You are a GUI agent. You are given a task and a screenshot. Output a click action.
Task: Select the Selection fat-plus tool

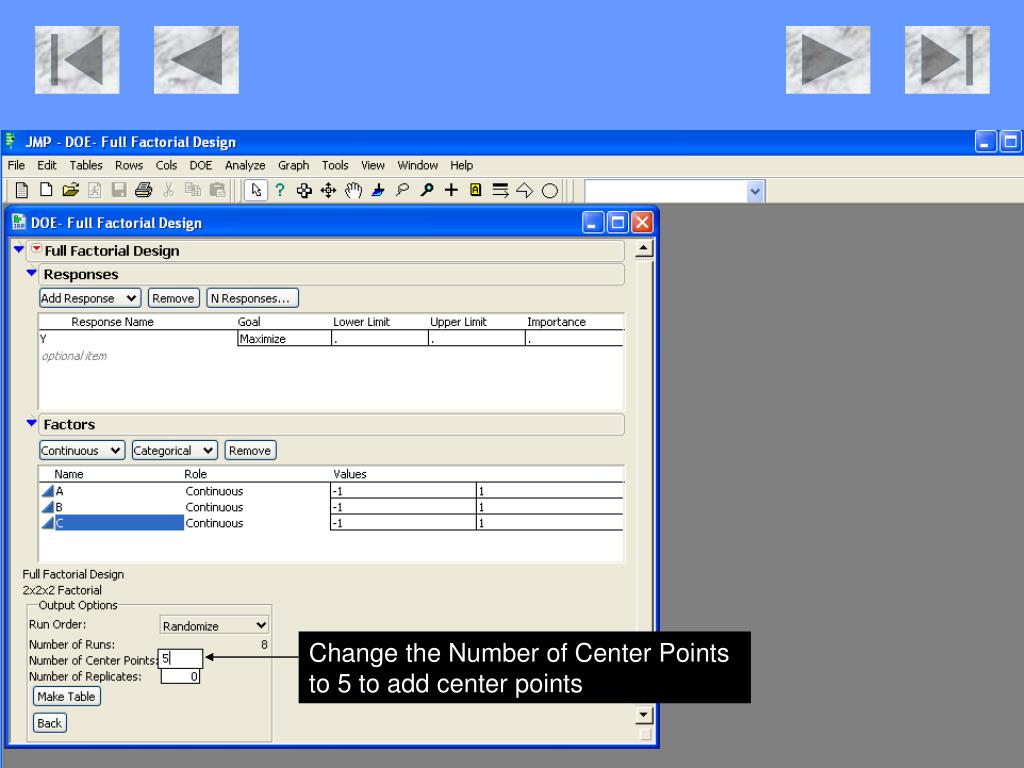pos(304,190)
